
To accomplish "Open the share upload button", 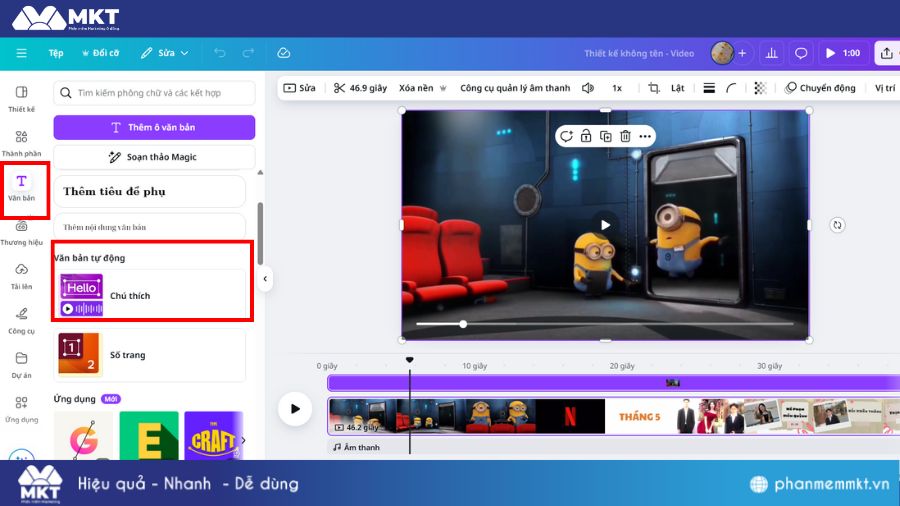I will tap(887, 53).
